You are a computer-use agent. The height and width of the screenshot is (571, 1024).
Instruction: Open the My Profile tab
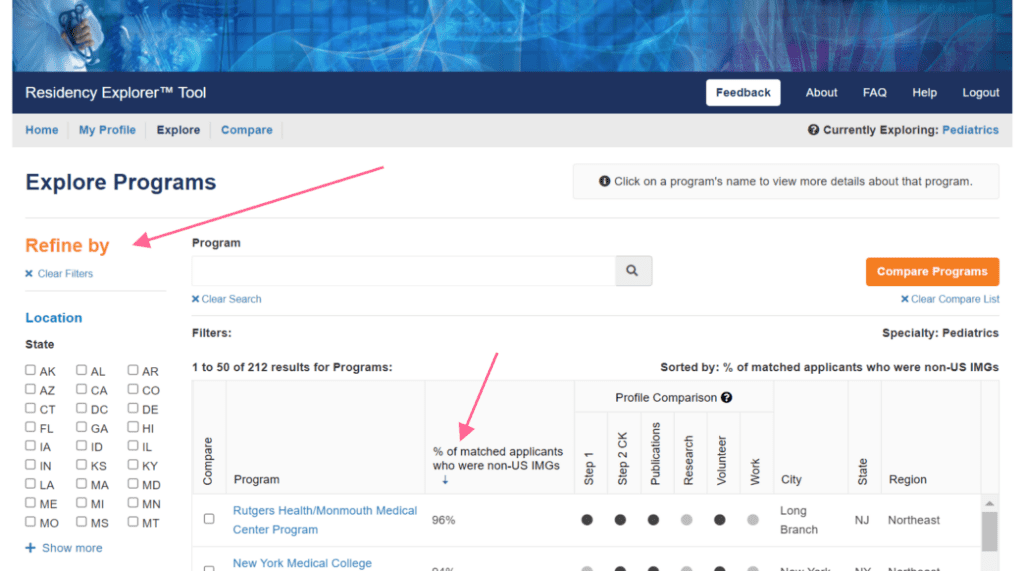coord(107,130)
